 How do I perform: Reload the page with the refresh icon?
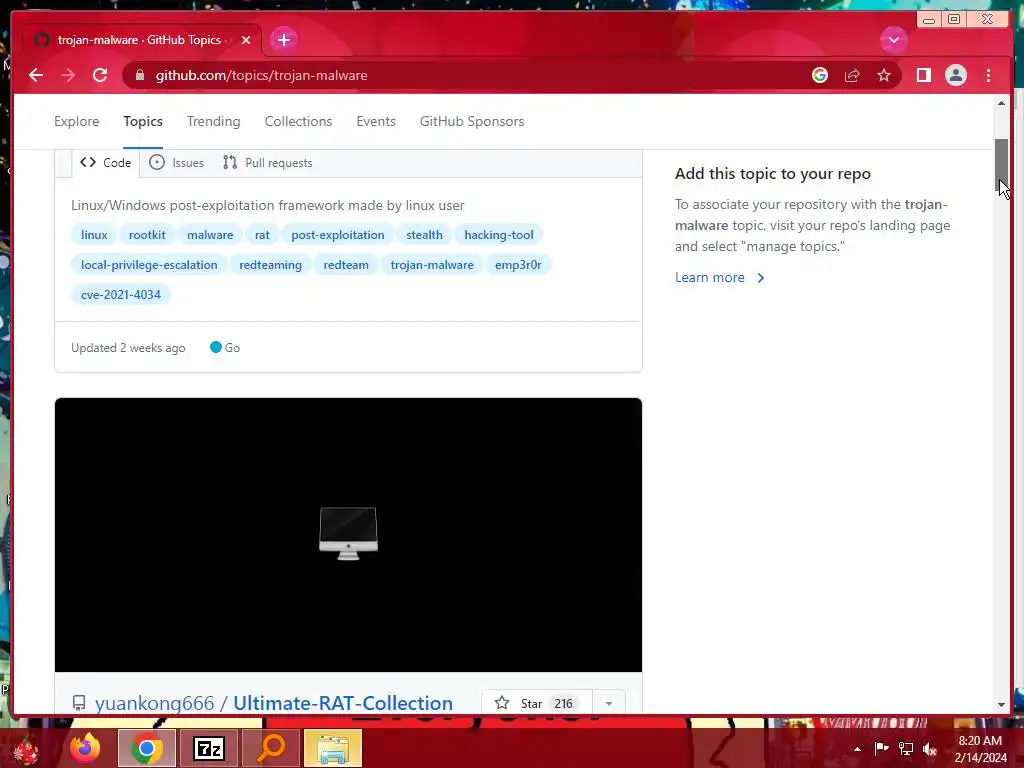click(100, 76)
